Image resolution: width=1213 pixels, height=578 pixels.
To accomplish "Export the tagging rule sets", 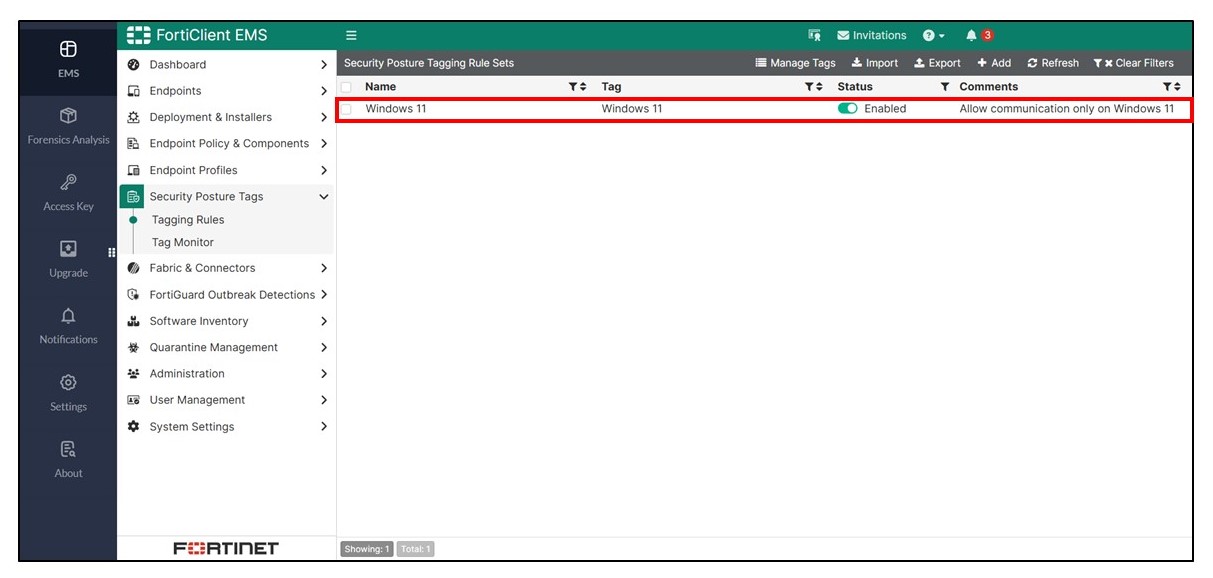I will tap(937, 63).
